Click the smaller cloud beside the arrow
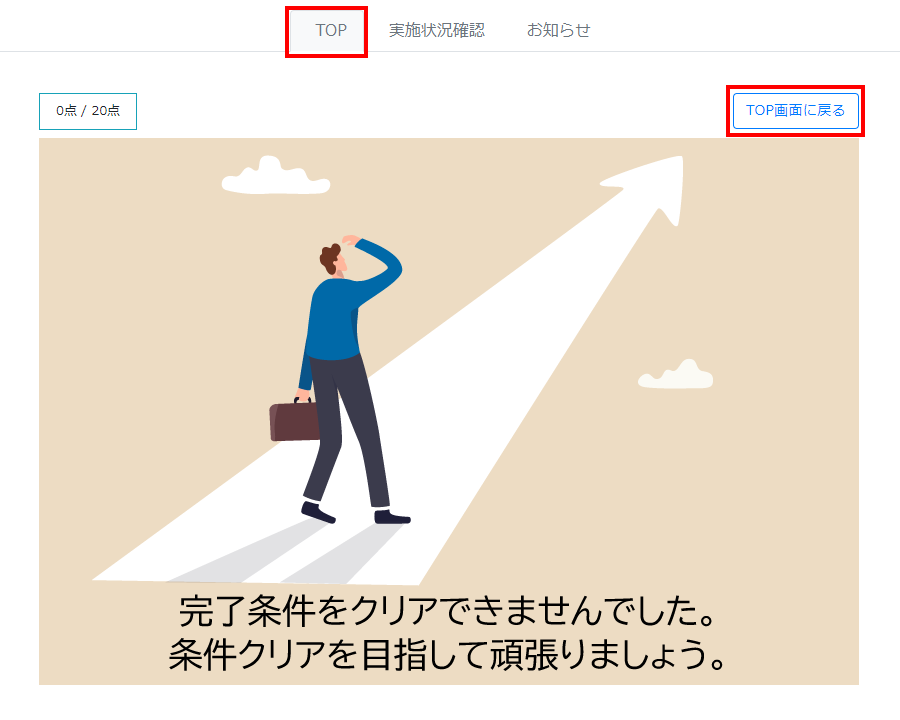This screenshot has height=720, width=900. coord(676,374)
